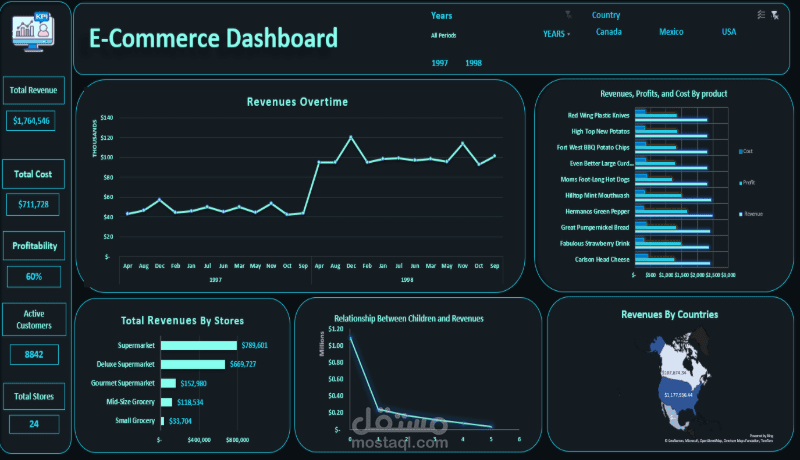Click the Small Grocery revenue bar

(x=162, y=421)
